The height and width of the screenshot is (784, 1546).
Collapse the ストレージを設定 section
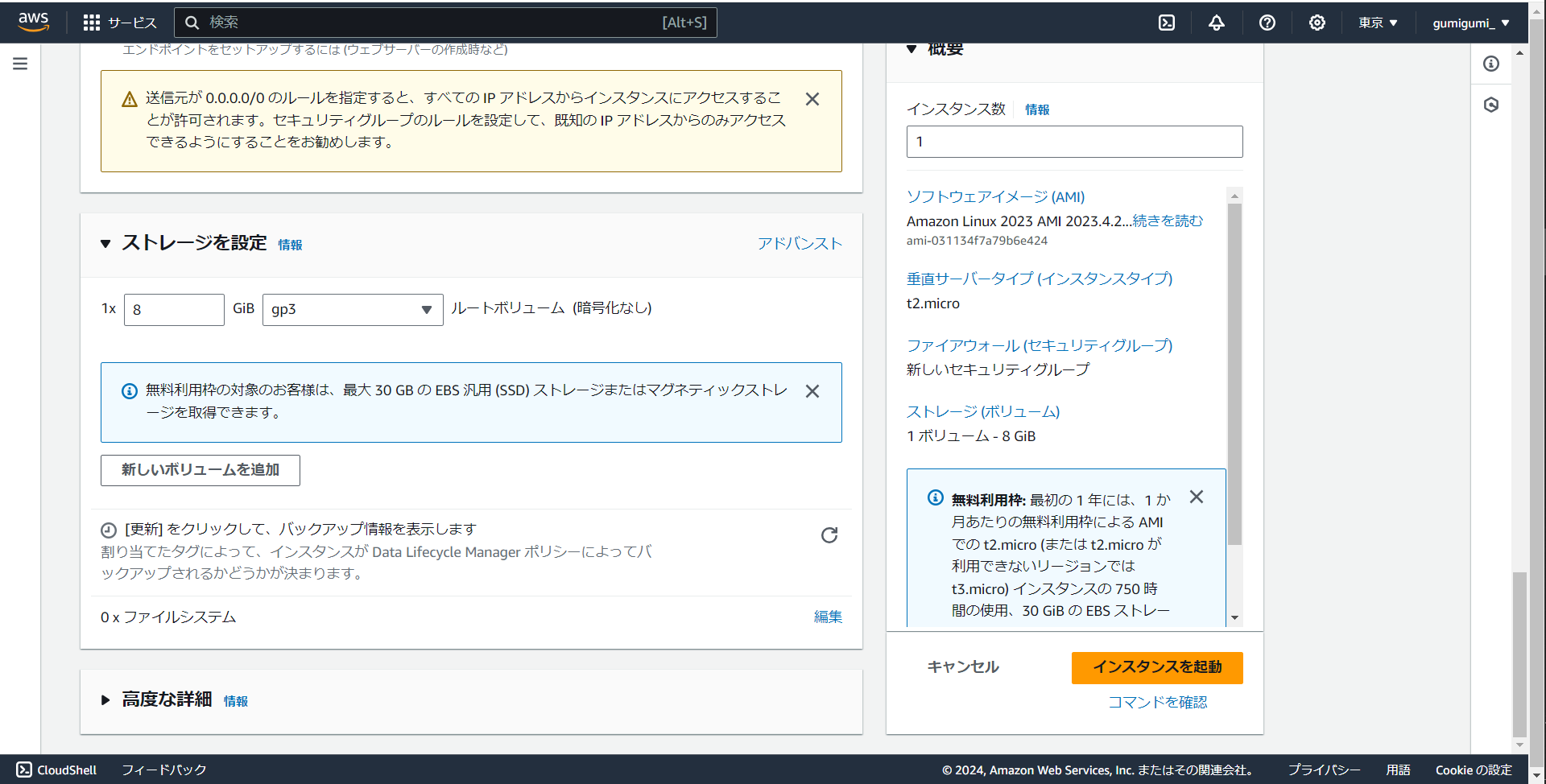tap(105, 242)
